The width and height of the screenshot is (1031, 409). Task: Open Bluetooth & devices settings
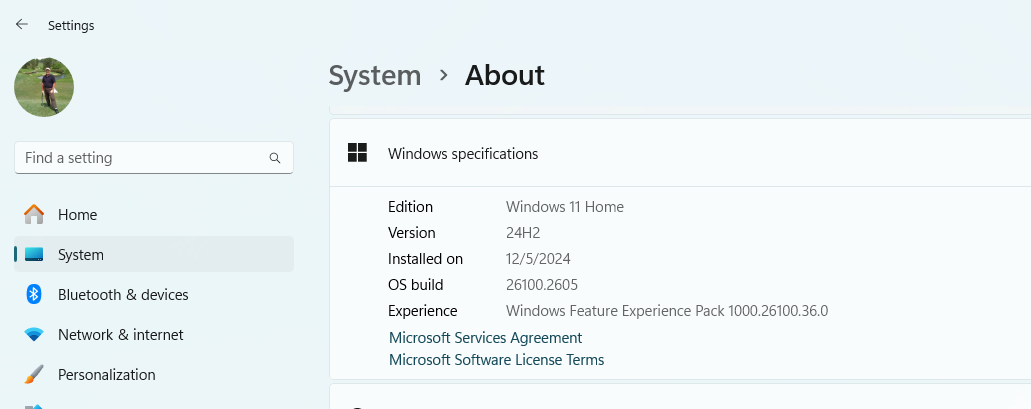154,295
